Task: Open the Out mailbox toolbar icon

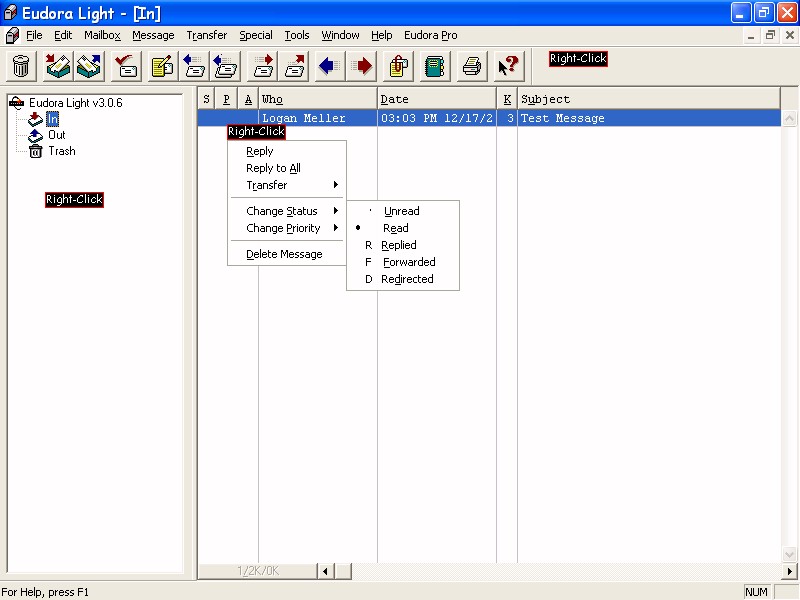Action: click(x=89, y=66)
